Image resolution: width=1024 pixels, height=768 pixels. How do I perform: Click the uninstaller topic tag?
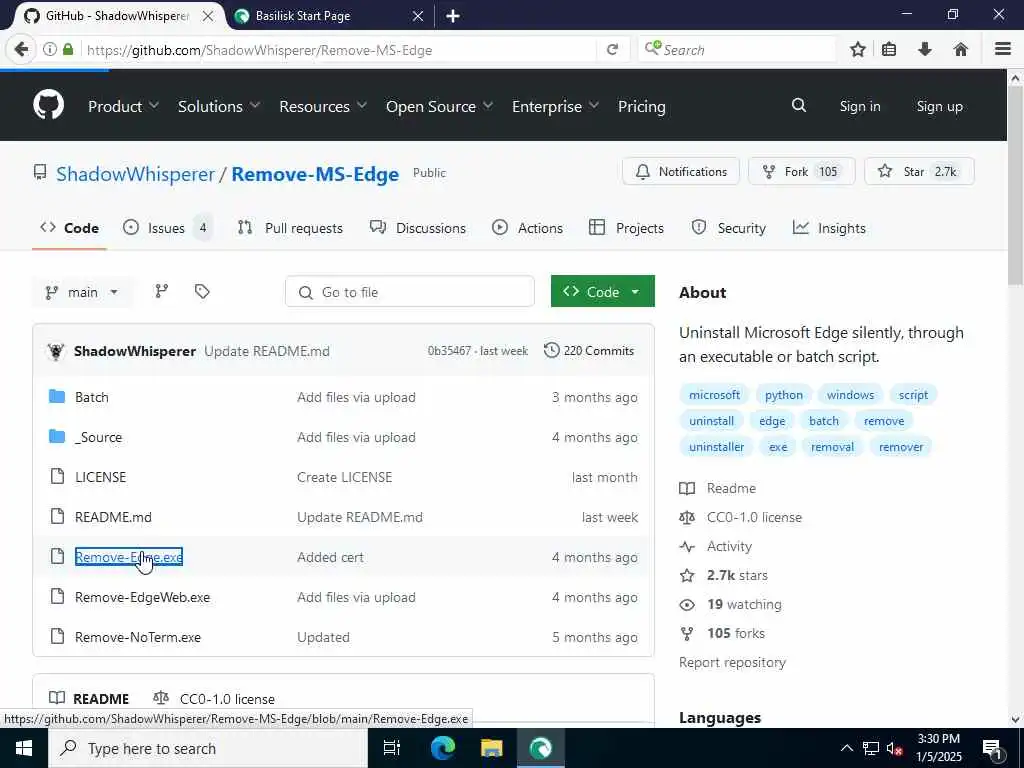click(716, 447)
